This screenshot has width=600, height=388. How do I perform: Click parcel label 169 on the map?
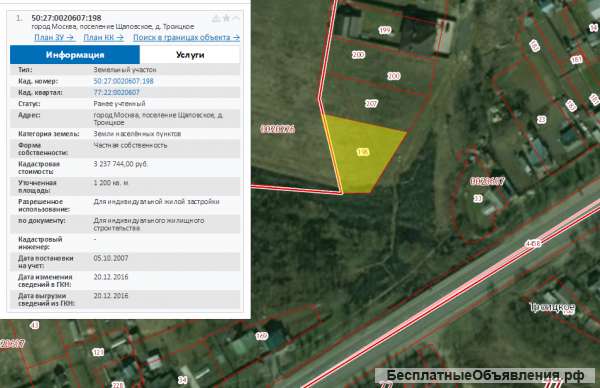pos(261,336)
